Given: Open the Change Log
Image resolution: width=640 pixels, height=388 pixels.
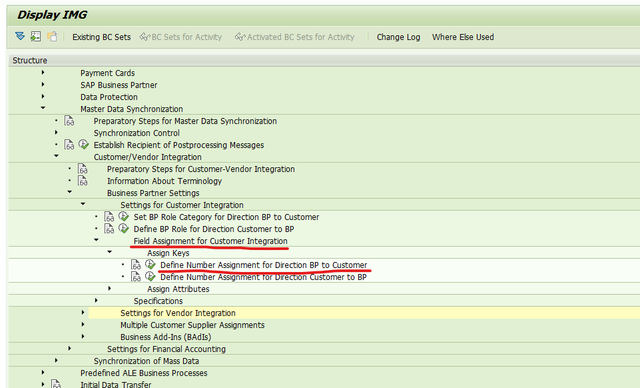Looking at the screenshot, I should tap(398, 37).
